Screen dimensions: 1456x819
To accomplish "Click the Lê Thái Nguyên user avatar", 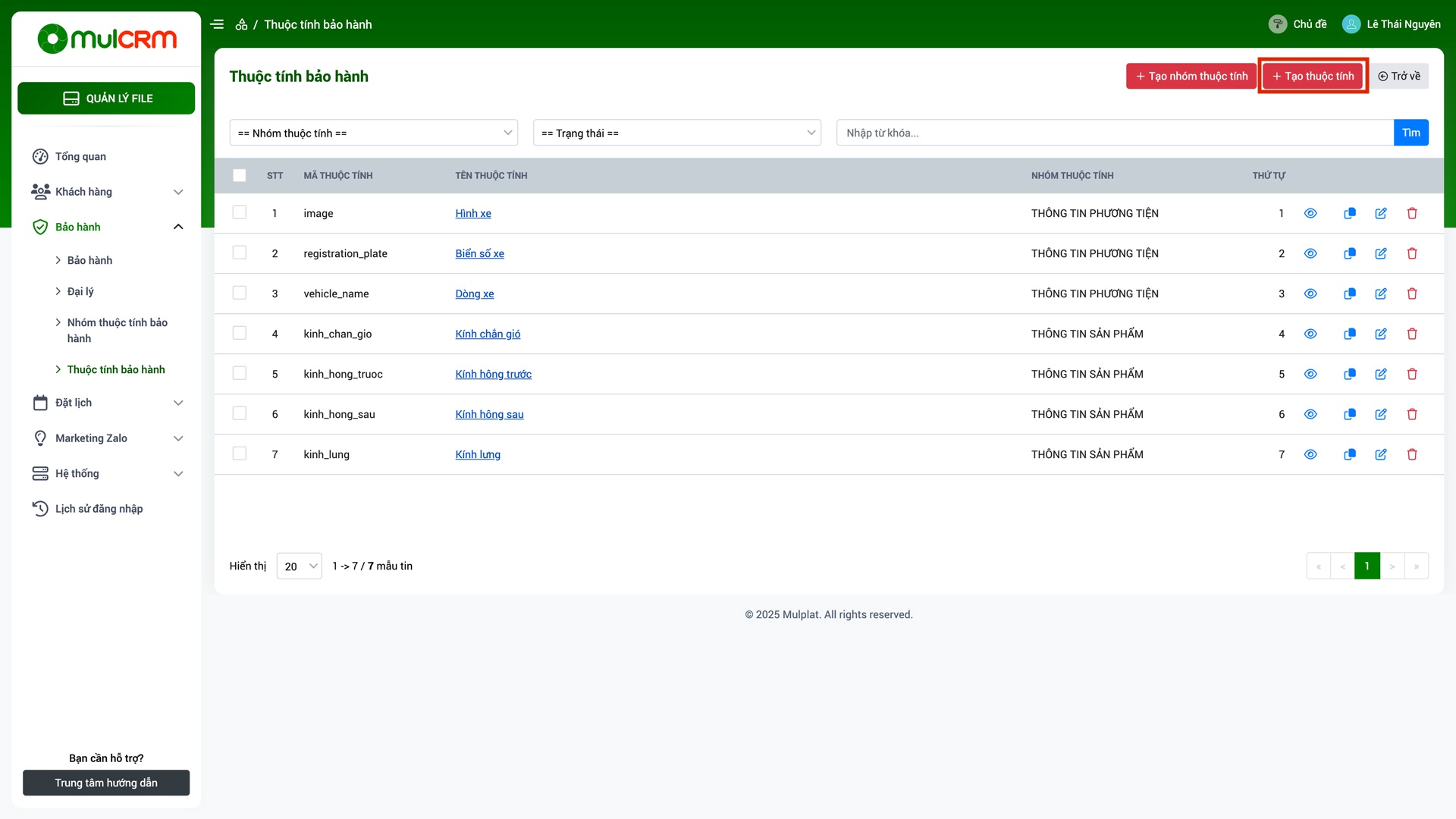I will click(1351, 24).
